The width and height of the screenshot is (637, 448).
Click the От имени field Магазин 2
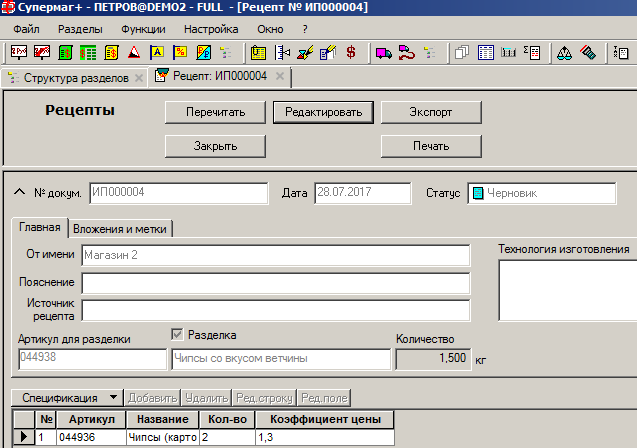tap(276, 255)
